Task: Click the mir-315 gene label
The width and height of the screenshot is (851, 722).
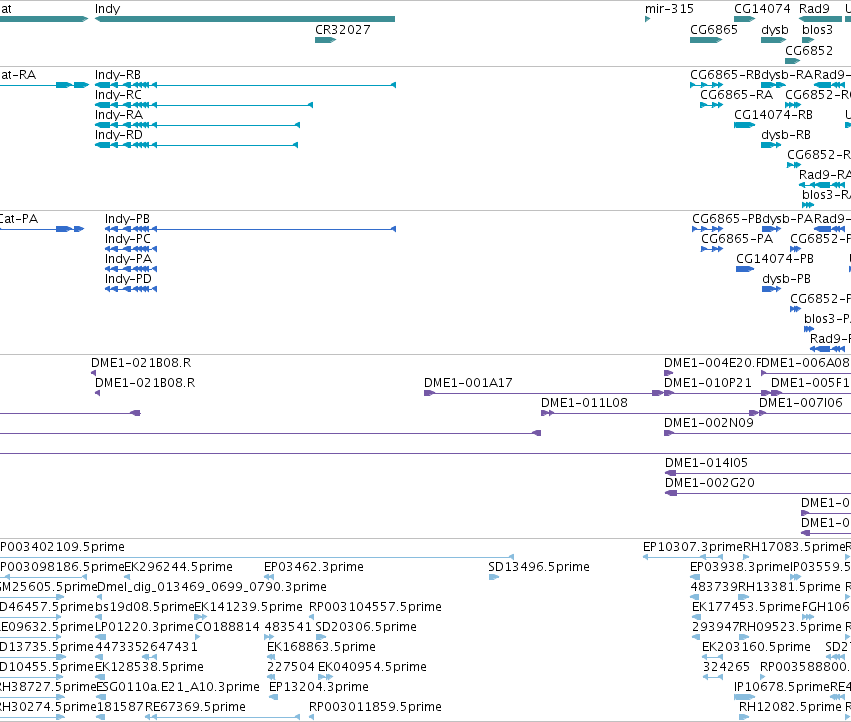Action: (x=669, y=9)
